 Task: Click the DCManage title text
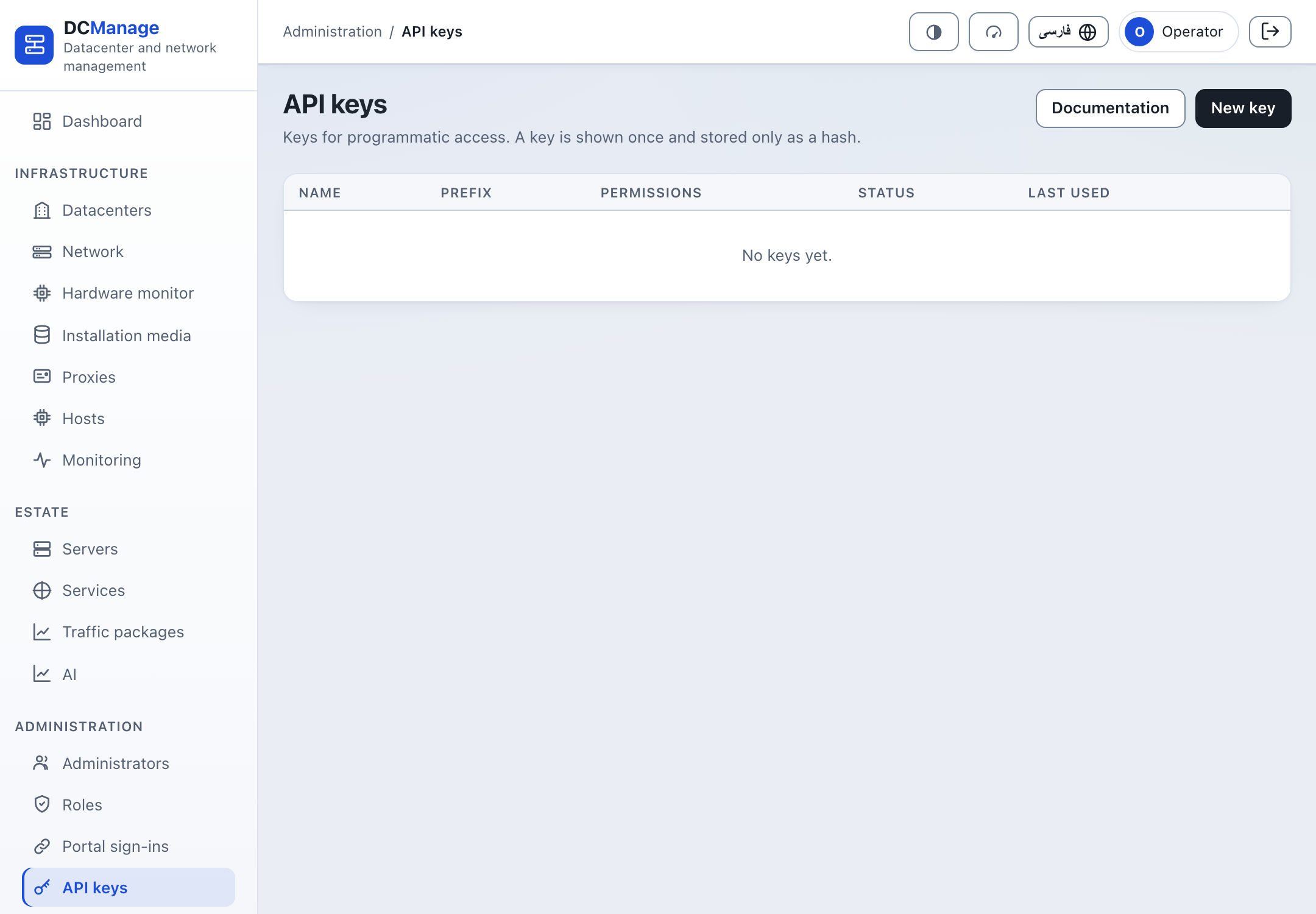(x=111, y=27)
